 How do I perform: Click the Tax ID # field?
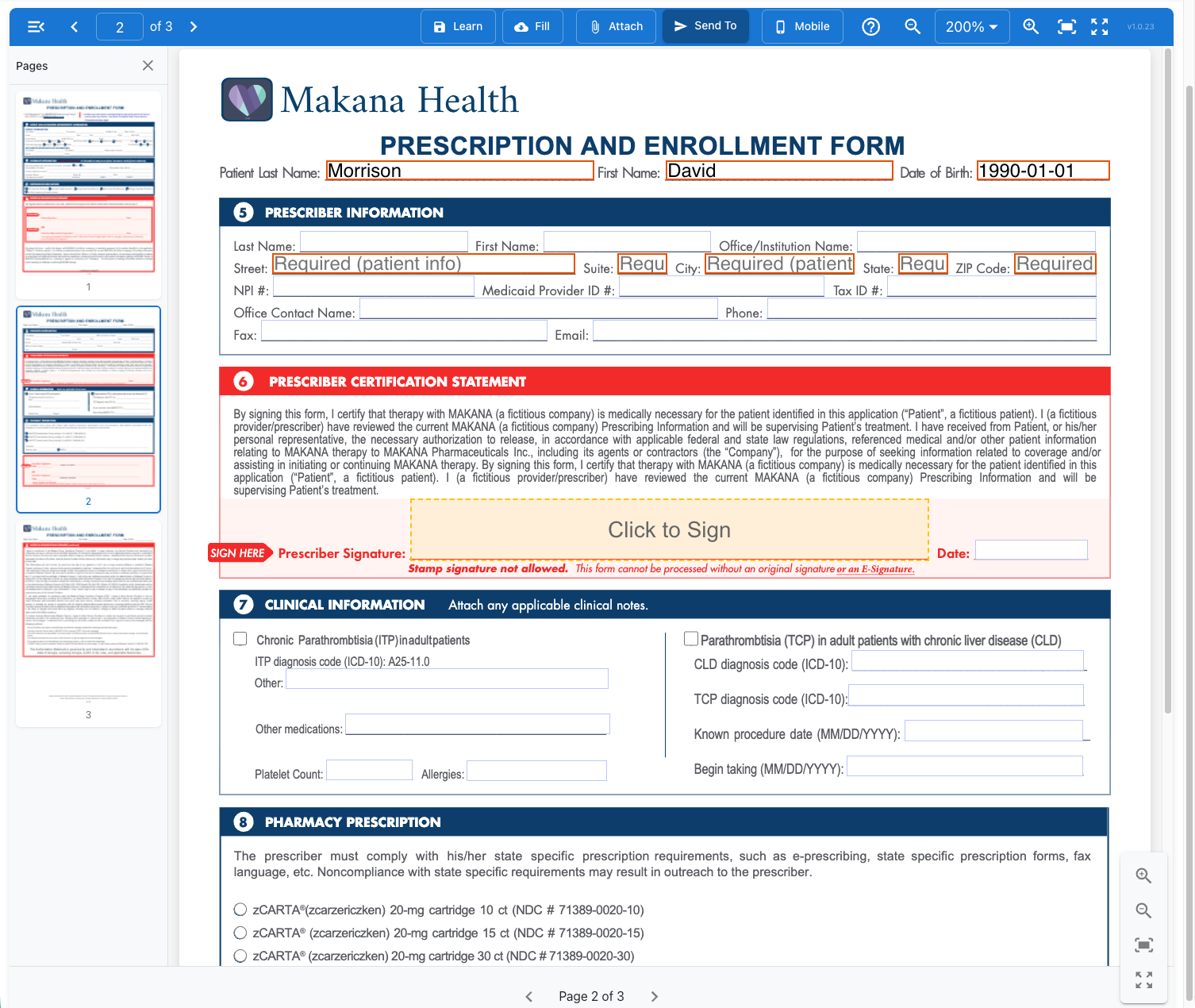[x=992, y=287]
